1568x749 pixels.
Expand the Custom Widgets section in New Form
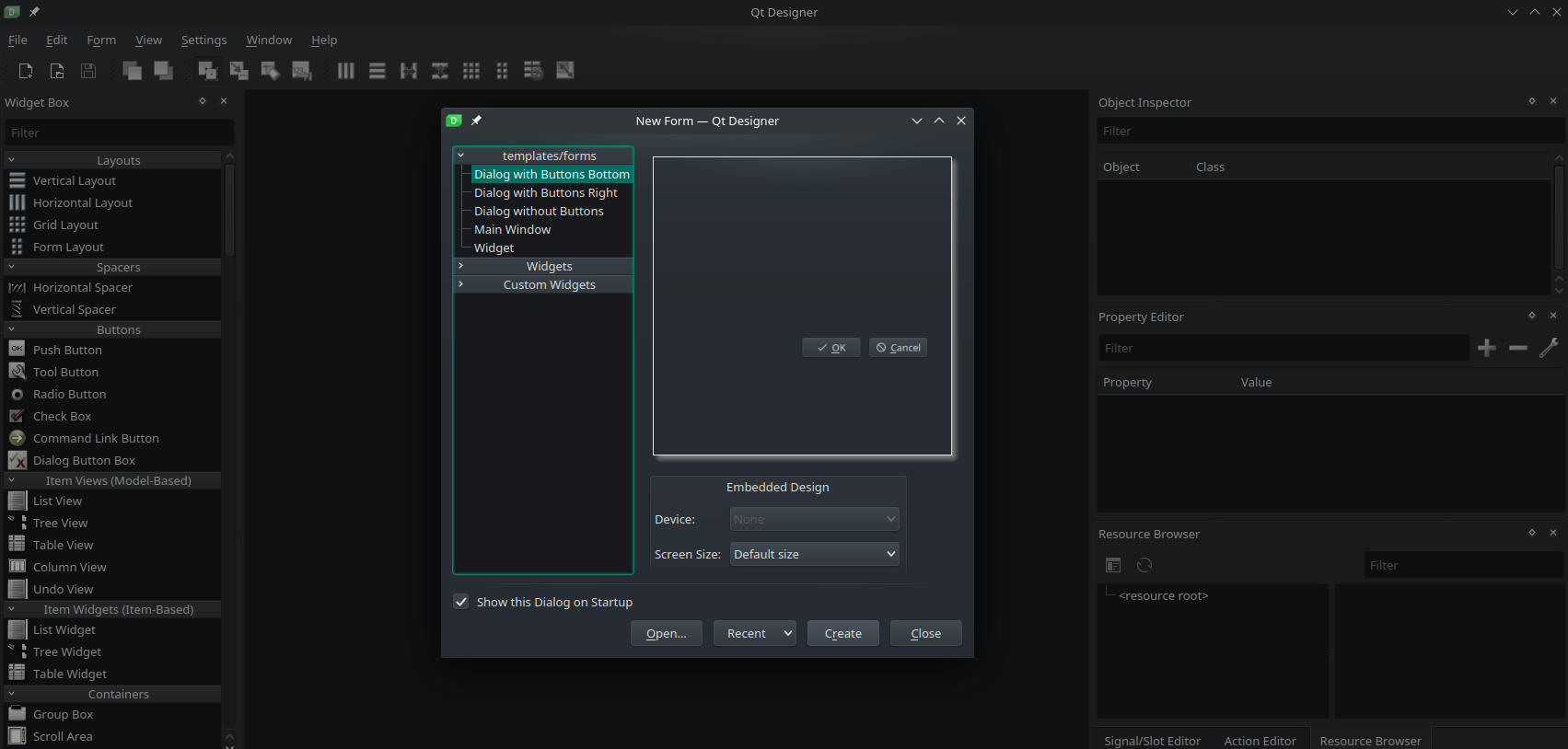[461, 284]
